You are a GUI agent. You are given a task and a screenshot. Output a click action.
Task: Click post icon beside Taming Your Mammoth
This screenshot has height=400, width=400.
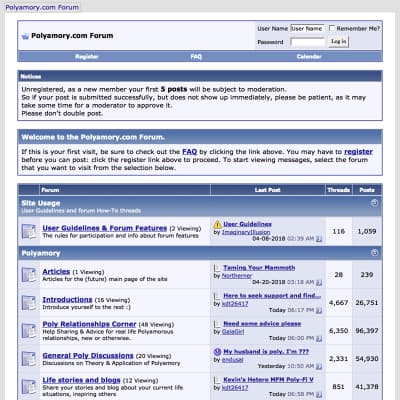coord(217,268)
